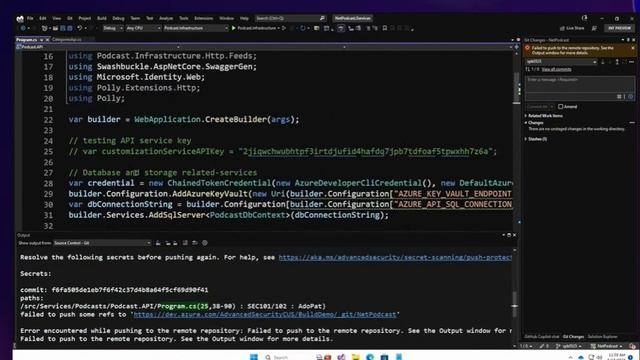
Task: Open the startup project Podcast.Infrastructure dropdown
Action: point(195,28)
